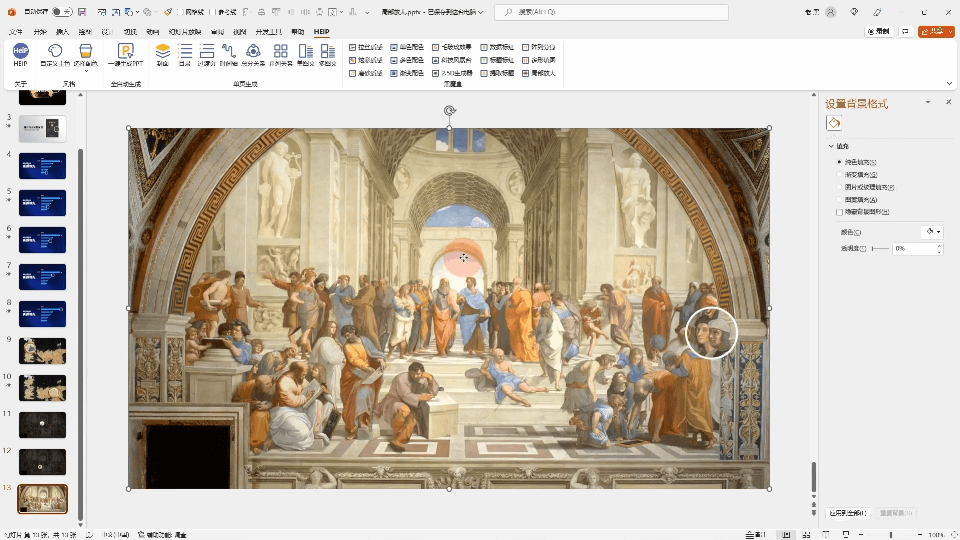Click the circular total-part relationship icon
The width and height of the screenshot is (960, 540).
click(253, 51)
